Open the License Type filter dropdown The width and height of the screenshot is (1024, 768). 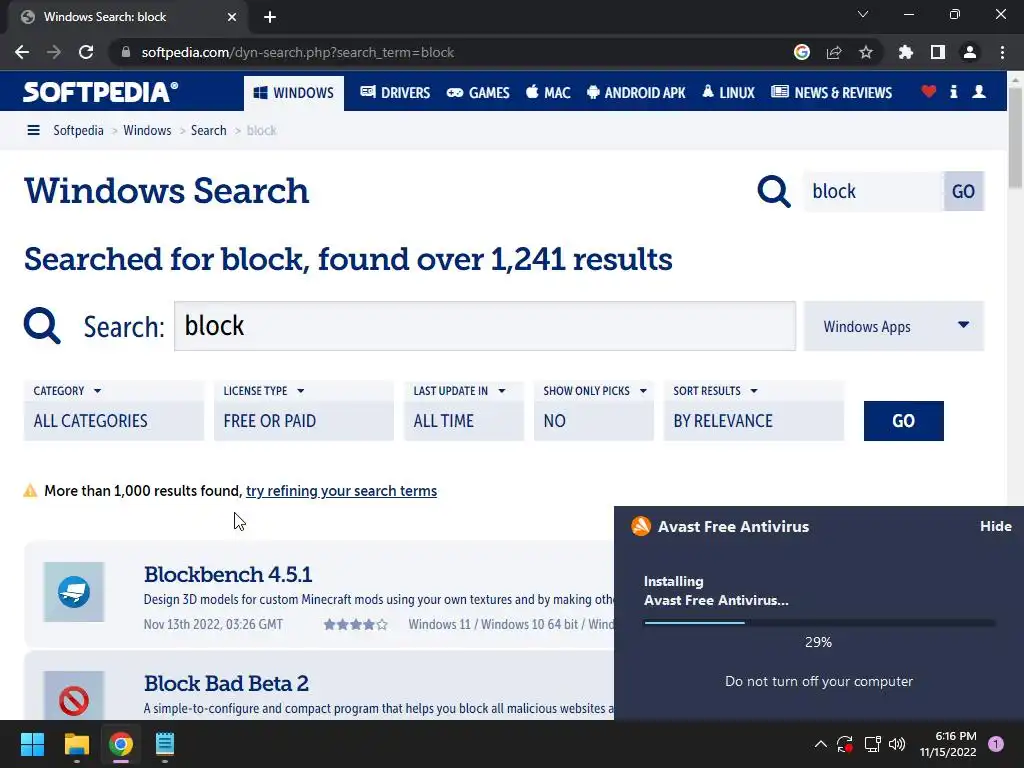pos(264,391)
